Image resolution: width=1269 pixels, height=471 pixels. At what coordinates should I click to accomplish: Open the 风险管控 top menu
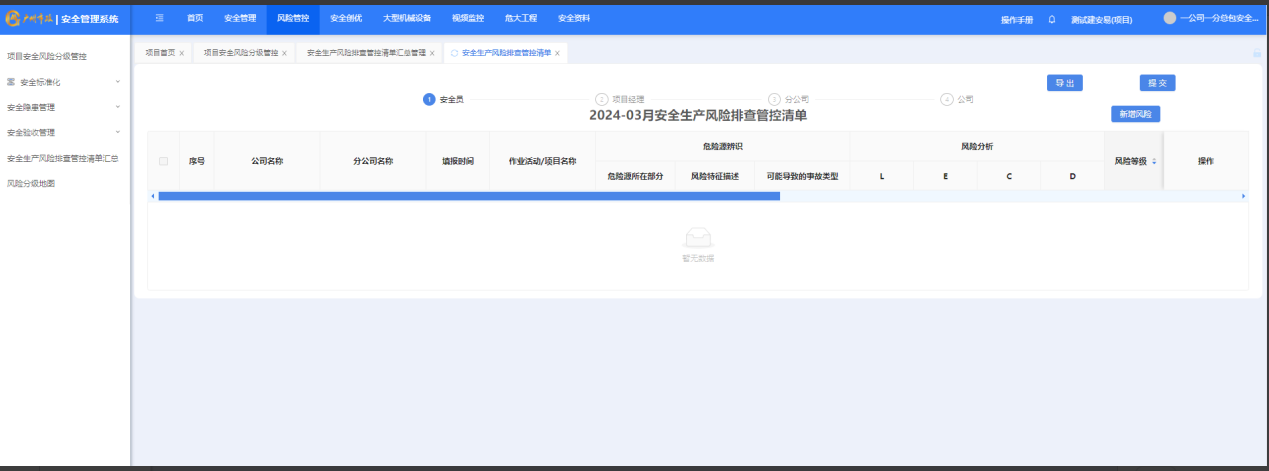tap(293, 18)
